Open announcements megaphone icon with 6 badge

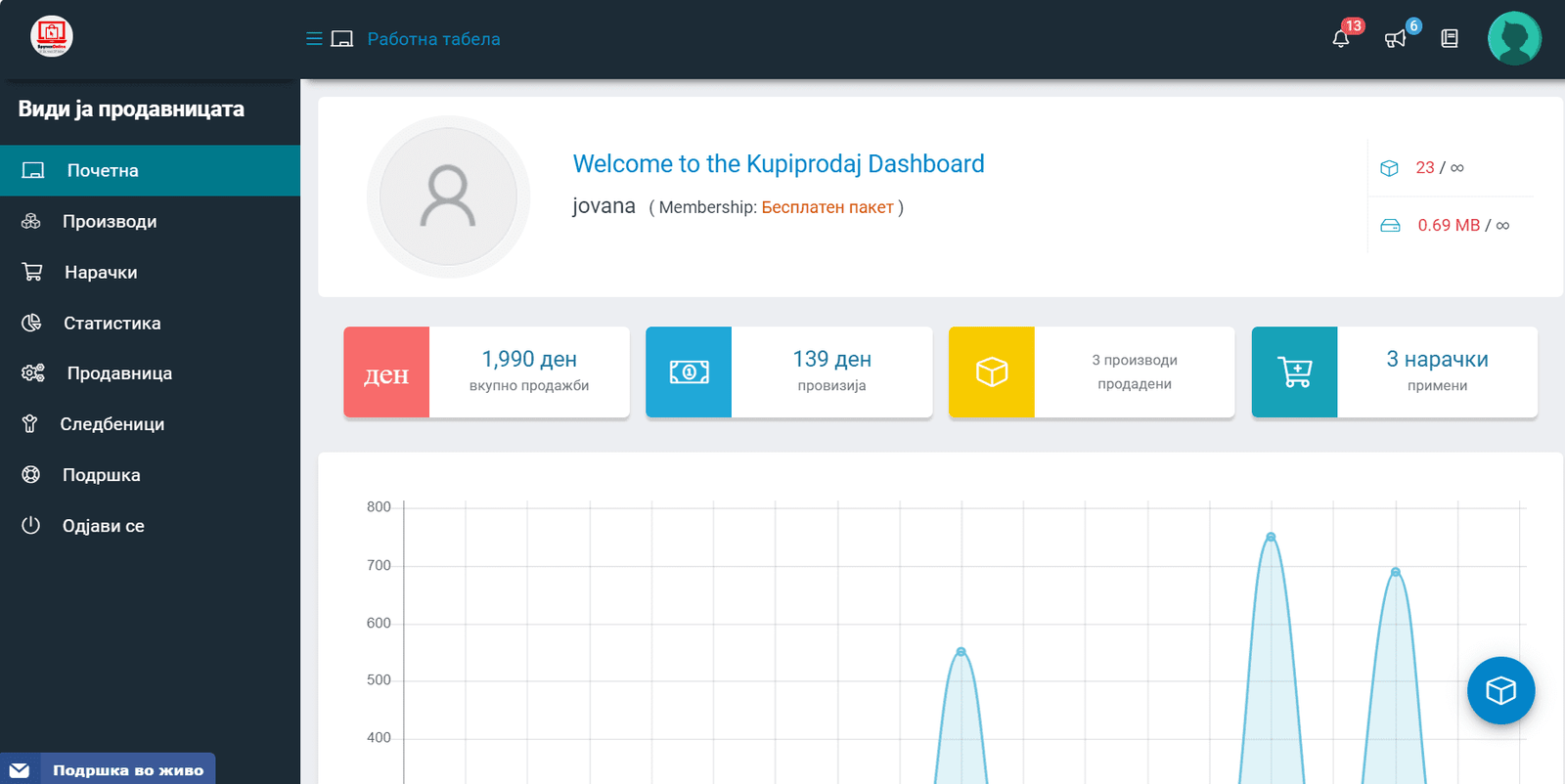point(1396,38)
